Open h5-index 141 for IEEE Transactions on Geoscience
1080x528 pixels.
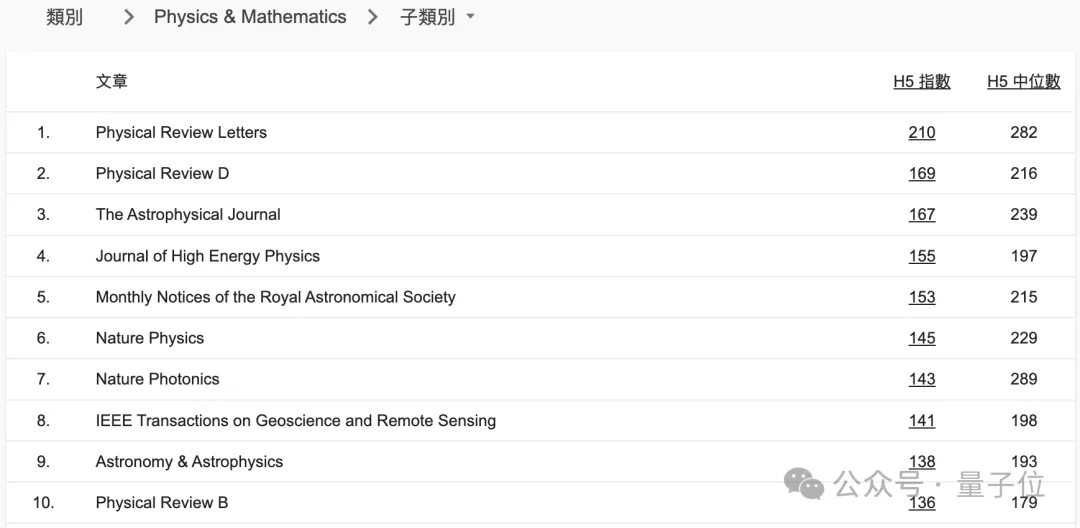(x=922, y=421)
